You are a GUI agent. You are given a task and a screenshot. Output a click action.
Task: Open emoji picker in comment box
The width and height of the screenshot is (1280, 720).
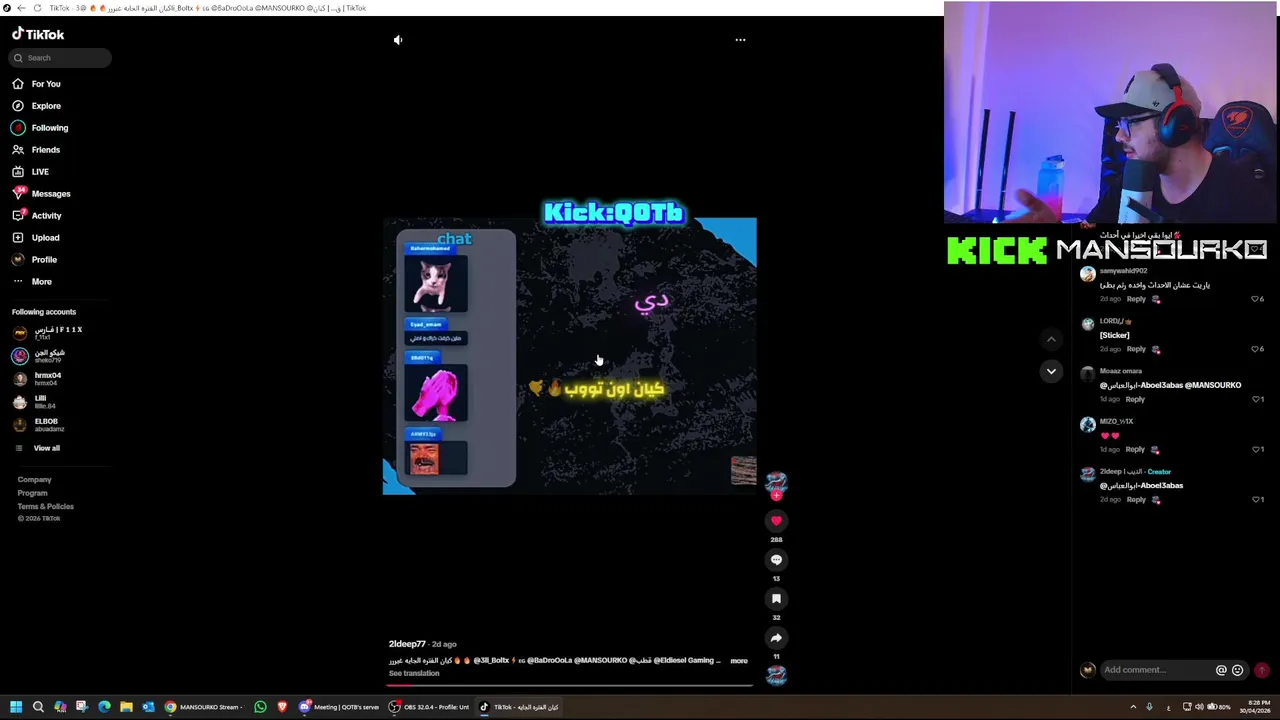1237,670
